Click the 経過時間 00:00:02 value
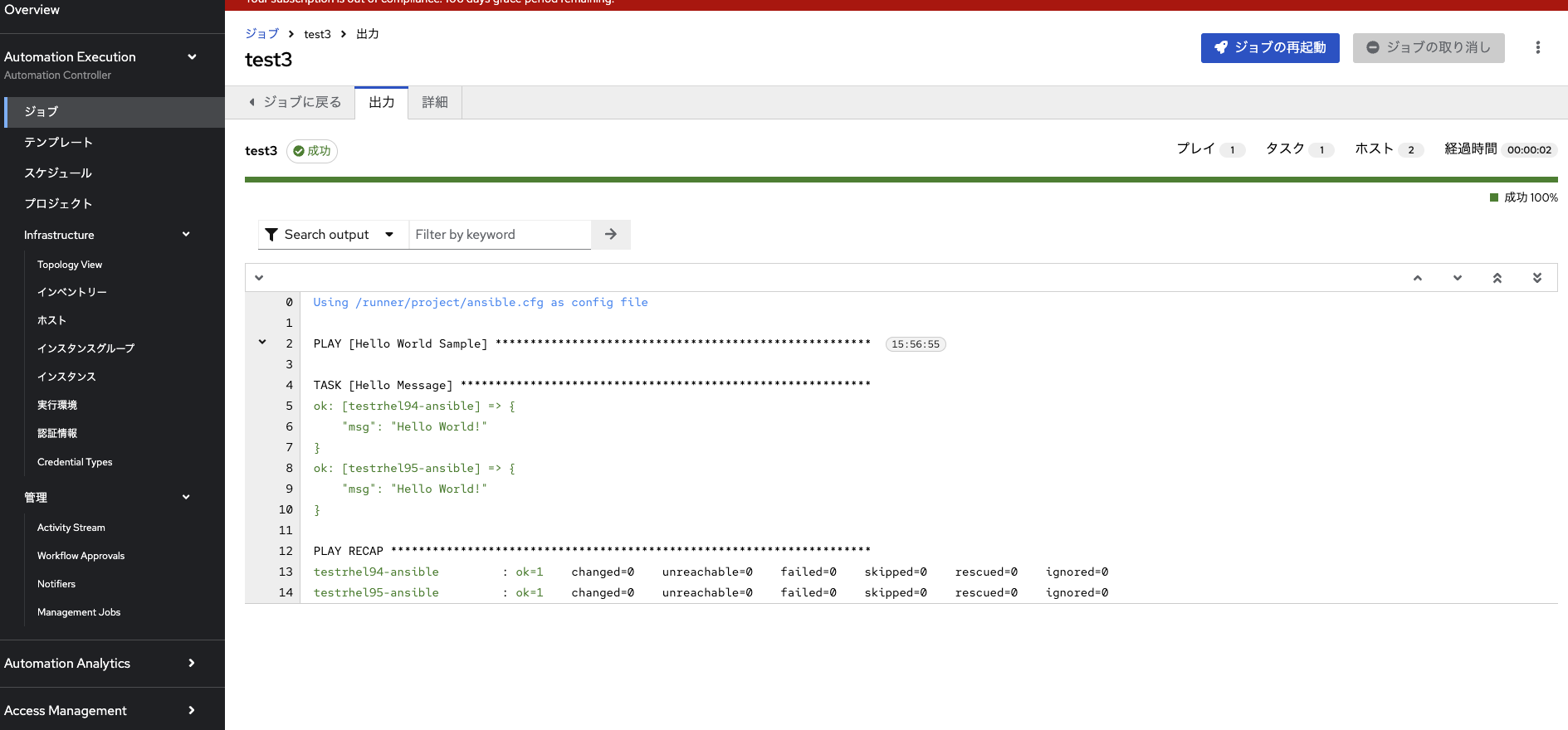The height and width of the screenshot is (730, 1568). [1529, 150]
